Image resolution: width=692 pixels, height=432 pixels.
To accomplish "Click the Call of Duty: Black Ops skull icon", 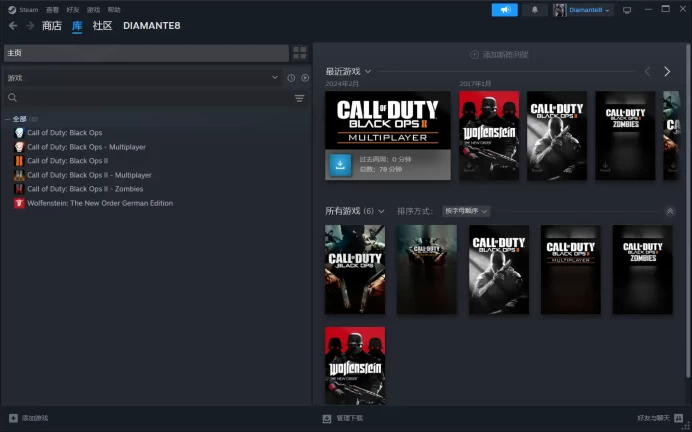I will [19, 133].
